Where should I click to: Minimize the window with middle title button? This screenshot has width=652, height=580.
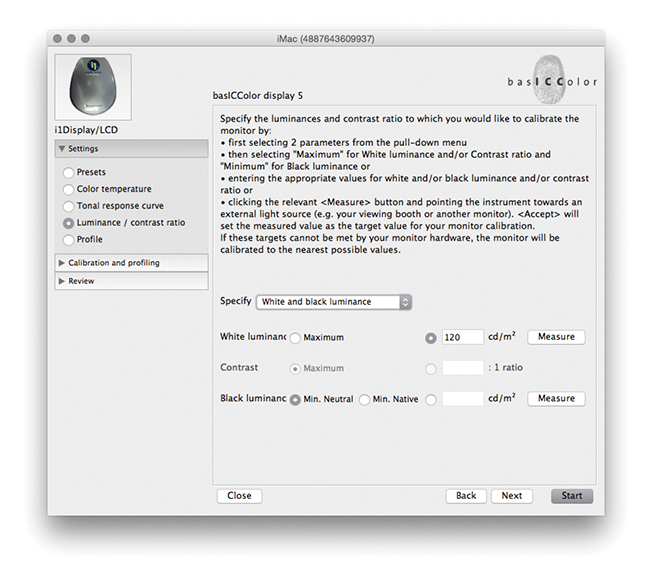pyautogui.click(x=72, y=39)
